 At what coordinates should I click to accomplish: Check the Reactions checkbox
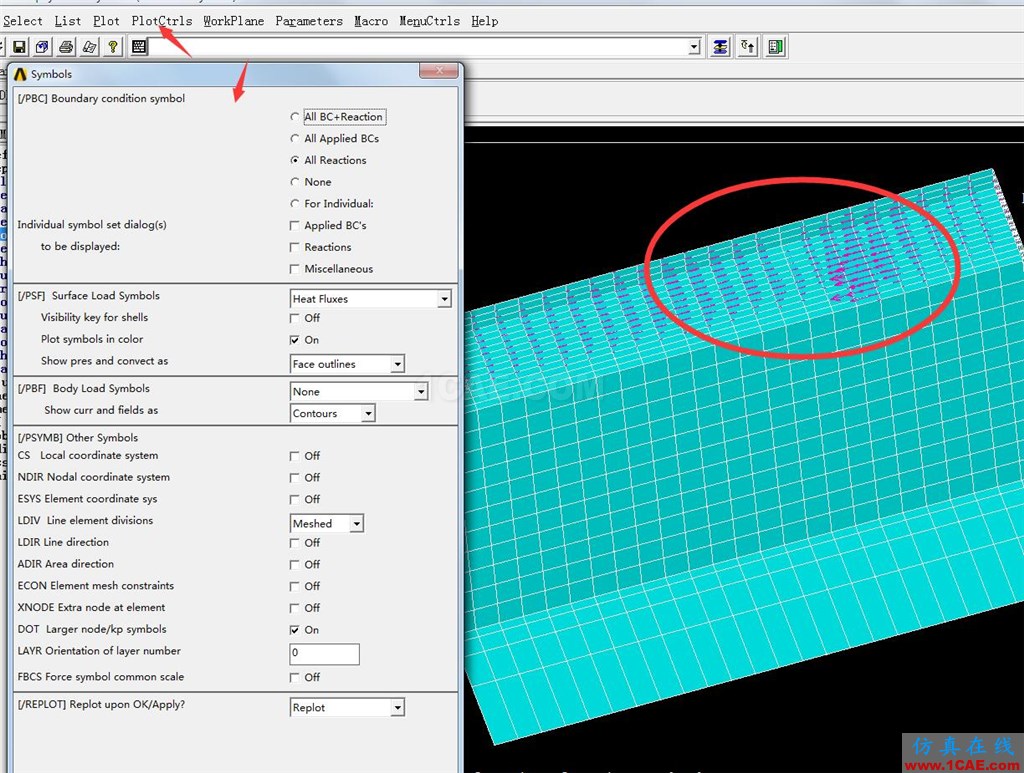[295, 247]
